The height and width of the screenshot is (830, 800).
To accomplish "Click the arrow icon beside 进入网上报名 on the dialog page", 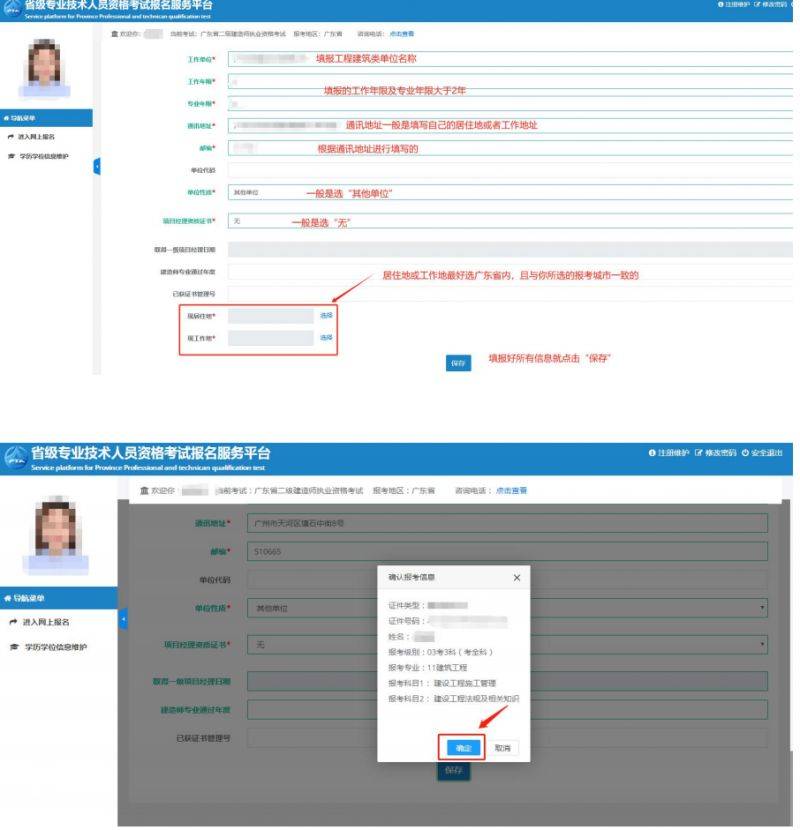I will (x=13, y=622).
